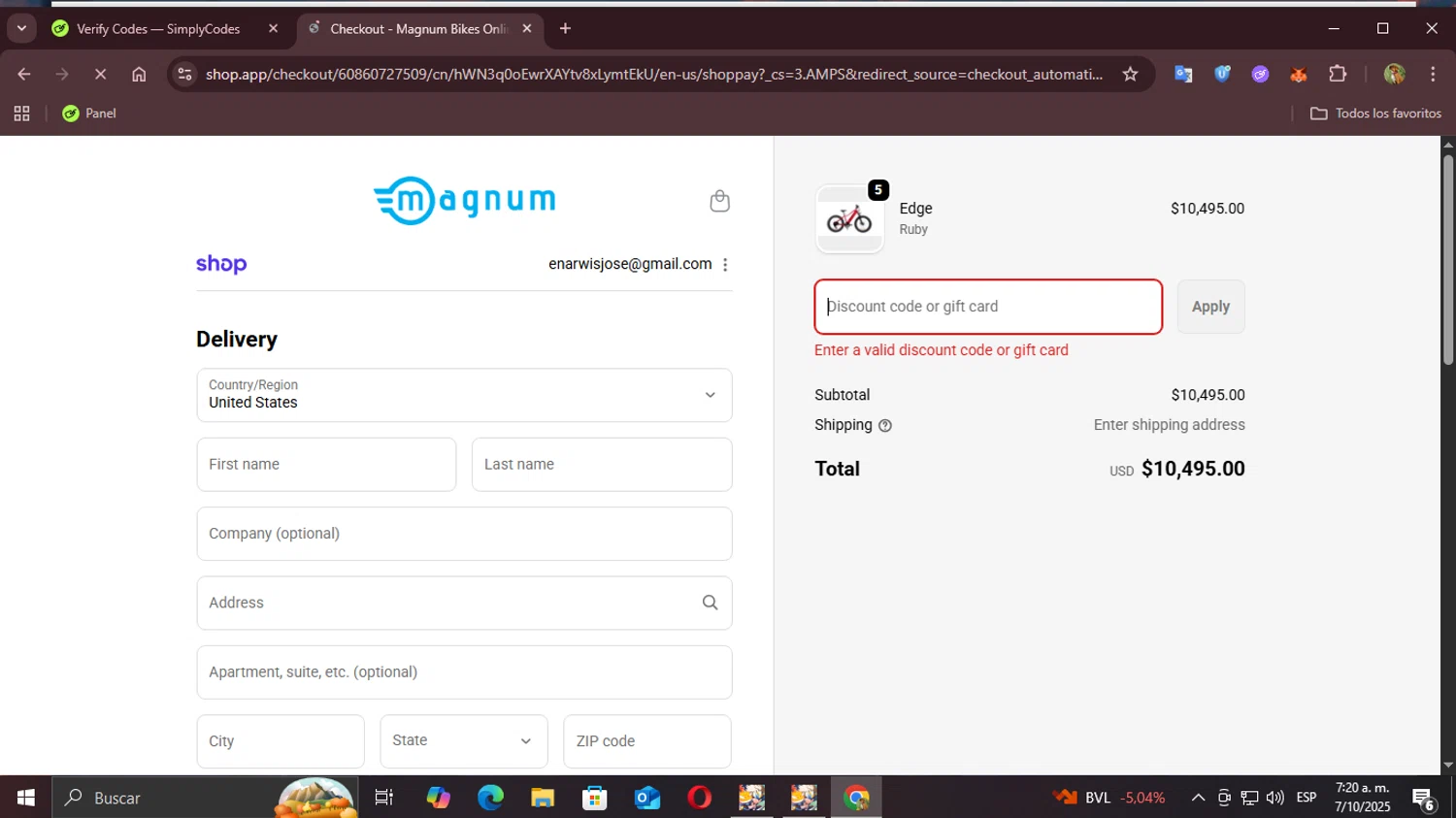The image size is (1456, 818).
Task: Open the volume control in system tray
Action: (x=1274, y=798)
